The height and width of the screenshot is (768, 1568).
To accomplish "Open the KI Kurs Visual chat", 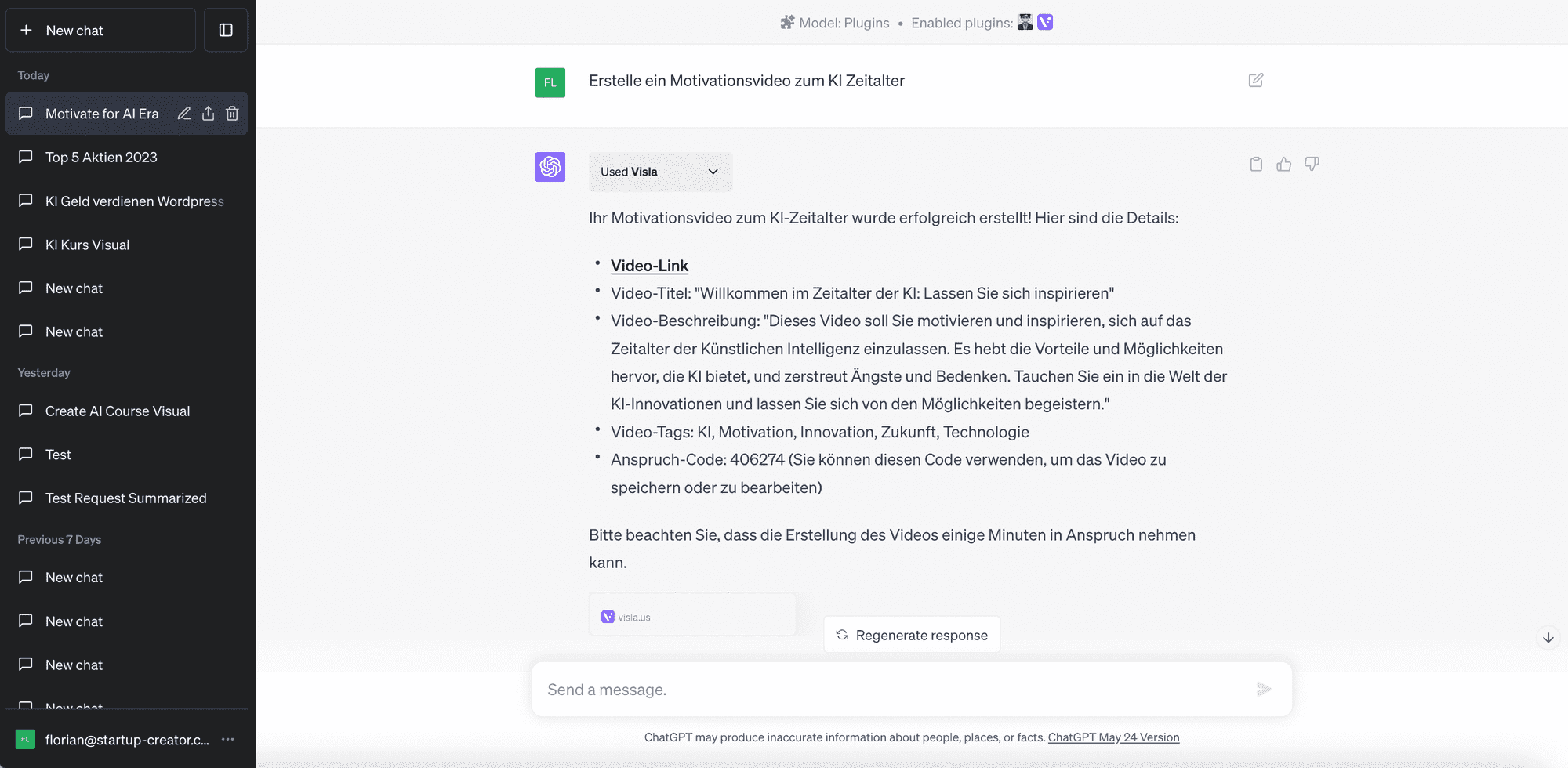I will pos(126,245).
